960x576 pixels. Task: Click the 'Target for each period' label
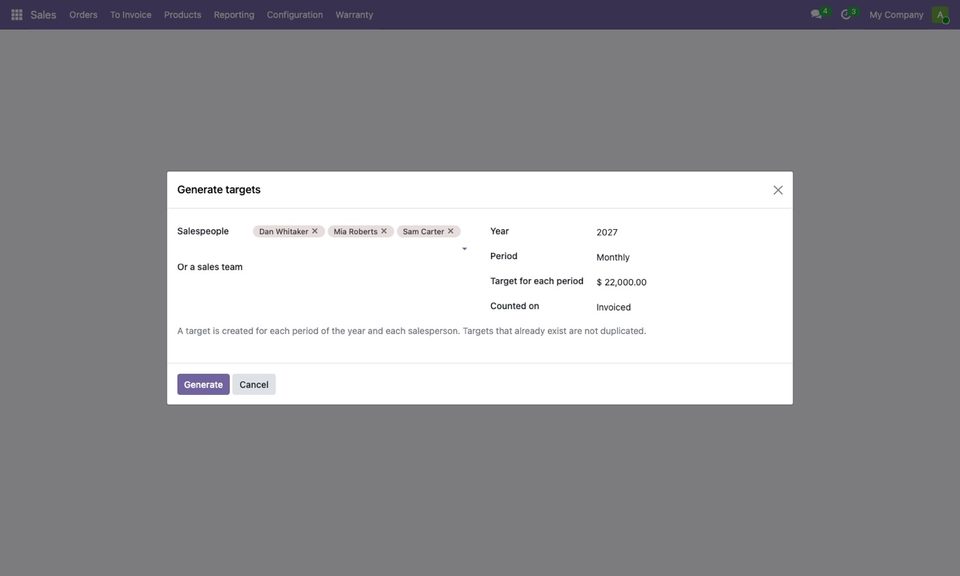pyautogui.click(x=536, y=281)
